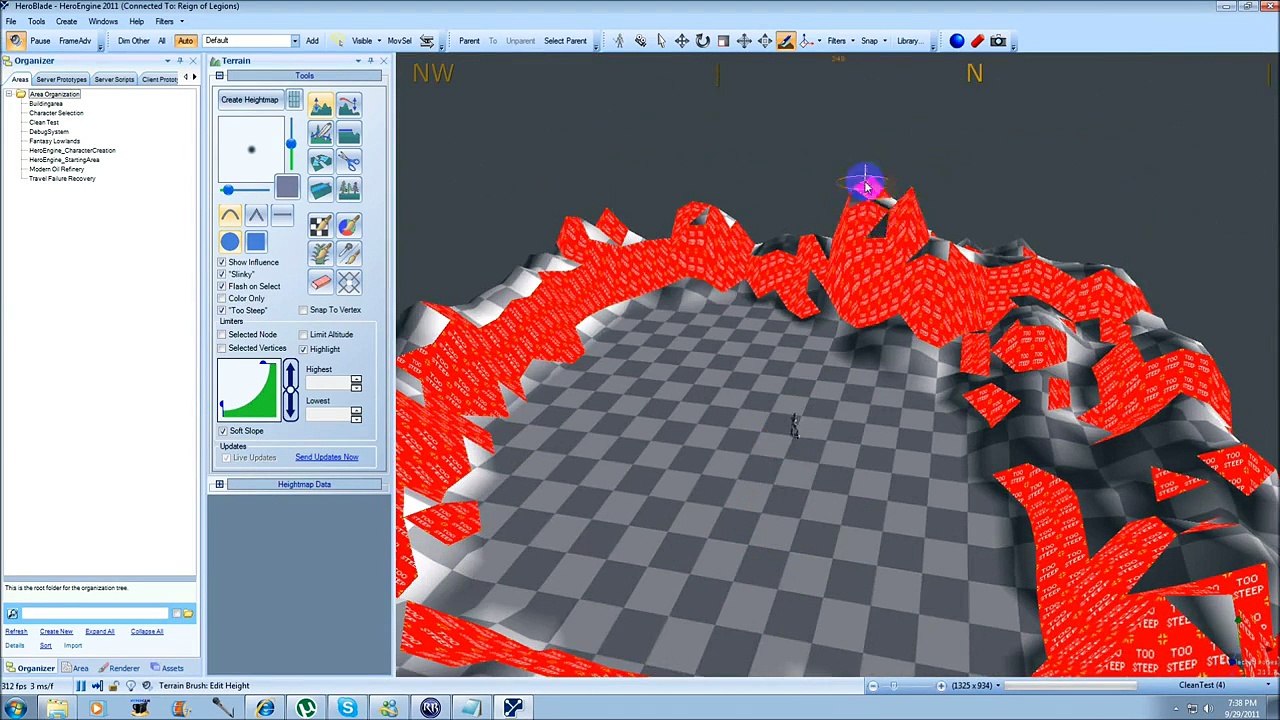Enable the Limit Altitude checkbox
This screenshot has height=720, width=1280.
click(303, 335)
